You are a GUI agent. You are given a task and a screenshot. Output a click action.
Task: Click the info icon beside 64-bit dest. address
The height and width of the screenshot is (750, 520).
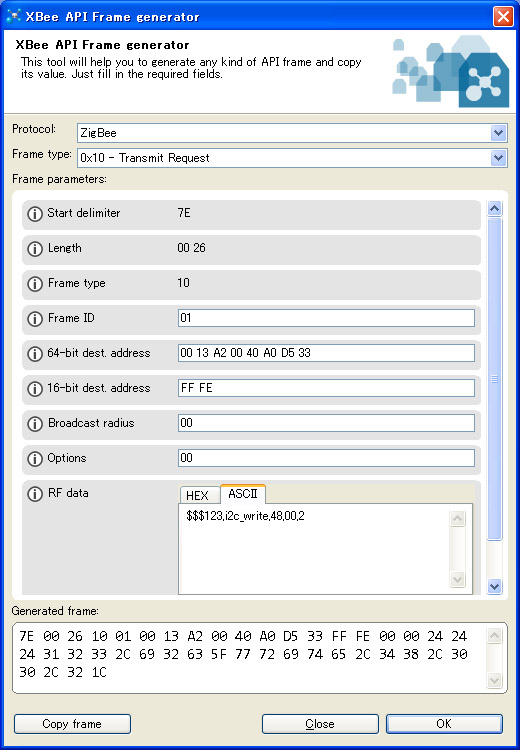tap(34, 353)
